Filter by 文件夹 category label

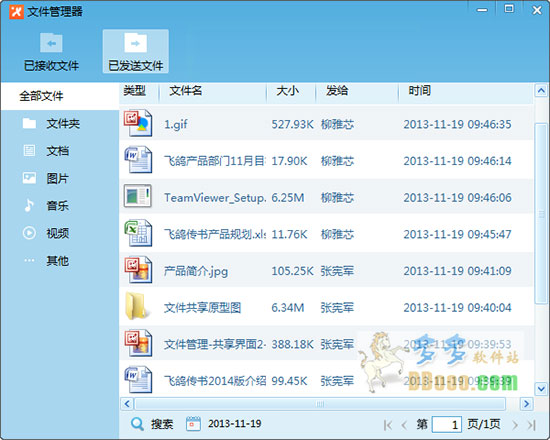tap(63, 124)
